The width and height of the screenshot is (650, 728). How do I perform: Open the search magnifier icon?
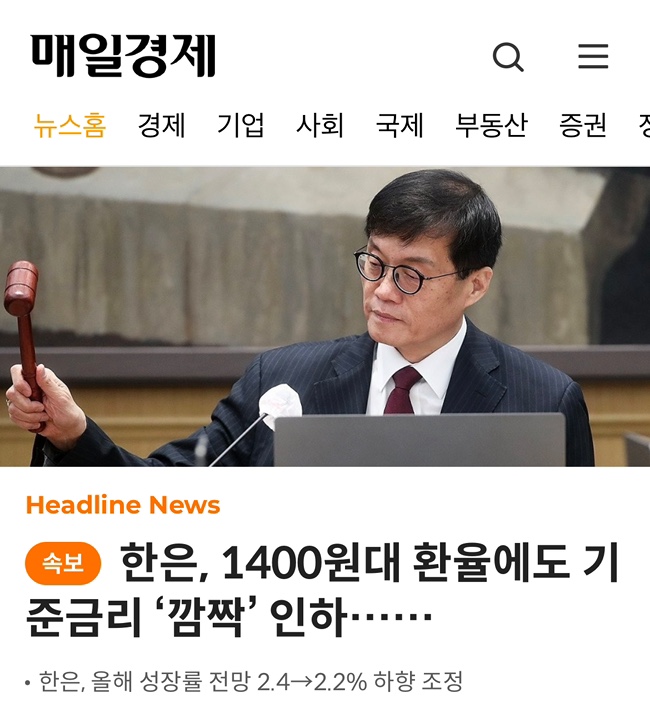pyautogui.click(x=508, y=57)
